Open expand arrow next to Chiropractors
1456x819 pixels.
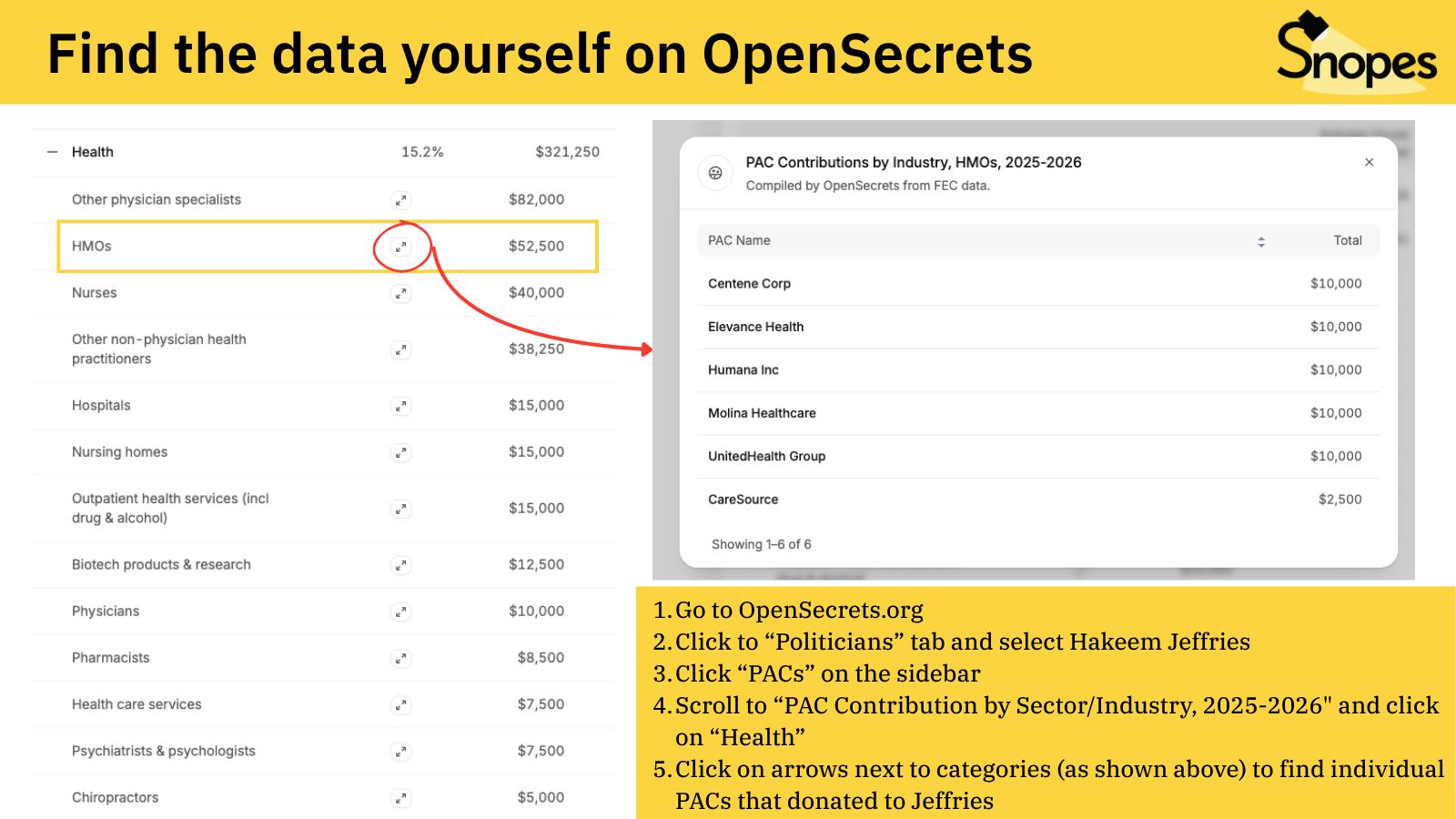pyautogui.click(x=400, y=798)
